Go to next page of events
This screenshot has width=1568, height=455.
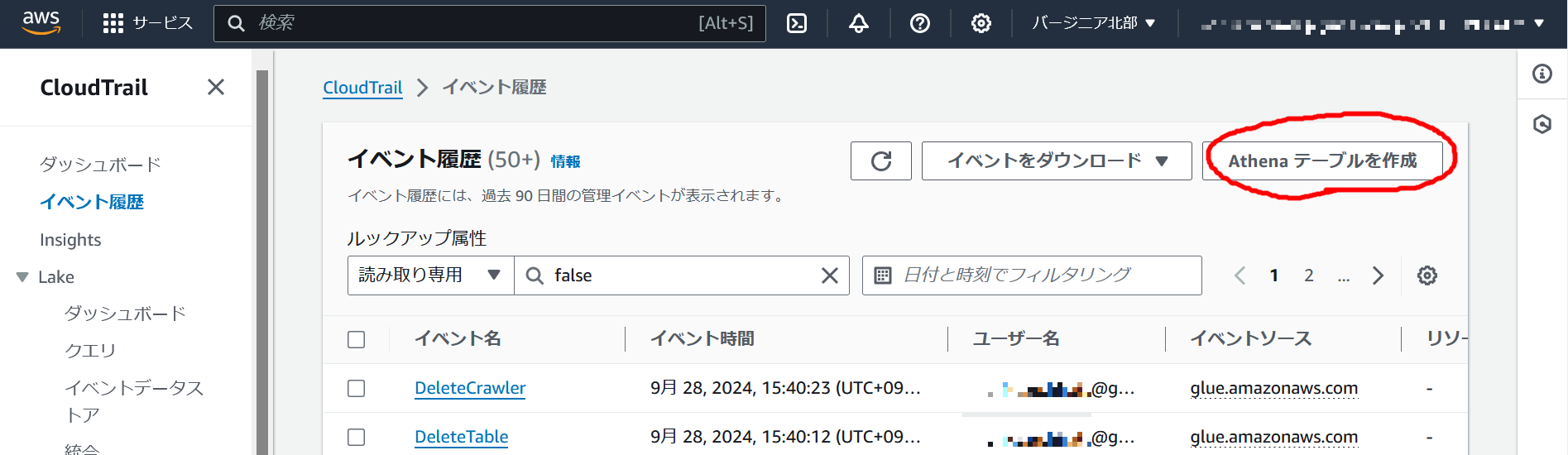pyautogui.click(x=1378, y=275)
